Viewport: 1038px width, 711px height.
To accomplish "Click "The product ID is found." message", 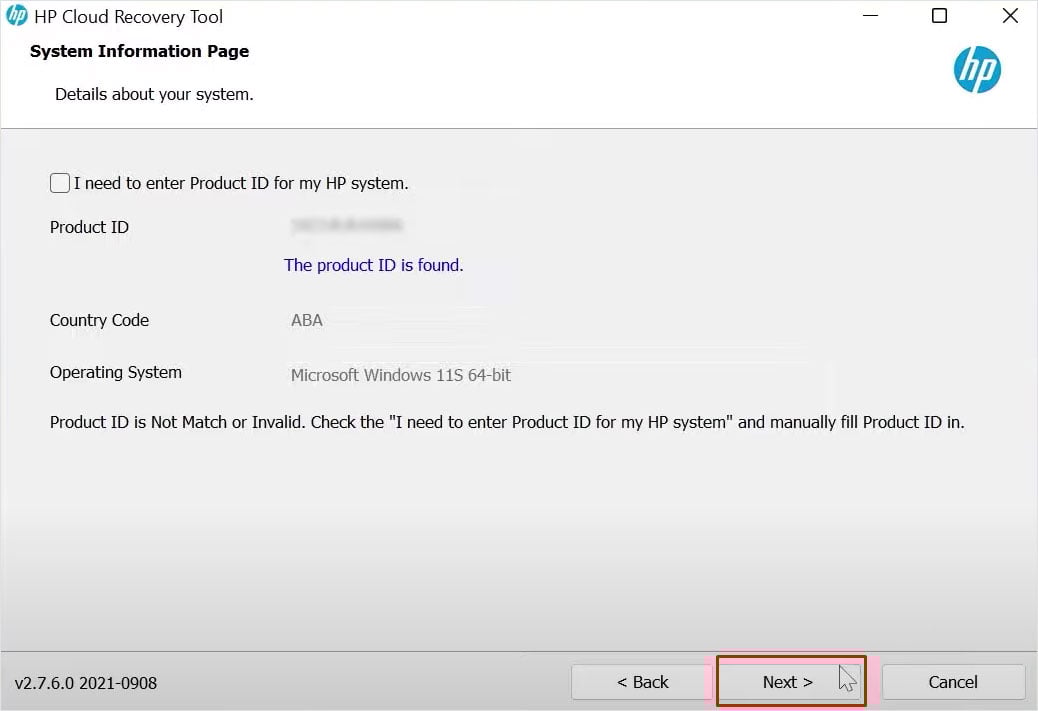I will pos(374,265).
